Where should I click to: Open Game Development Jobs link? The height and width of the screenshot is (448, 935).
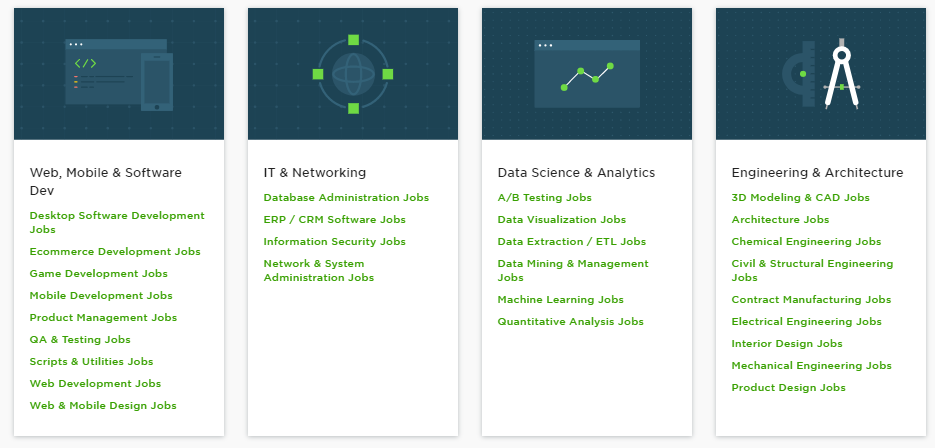click(99, 274)
